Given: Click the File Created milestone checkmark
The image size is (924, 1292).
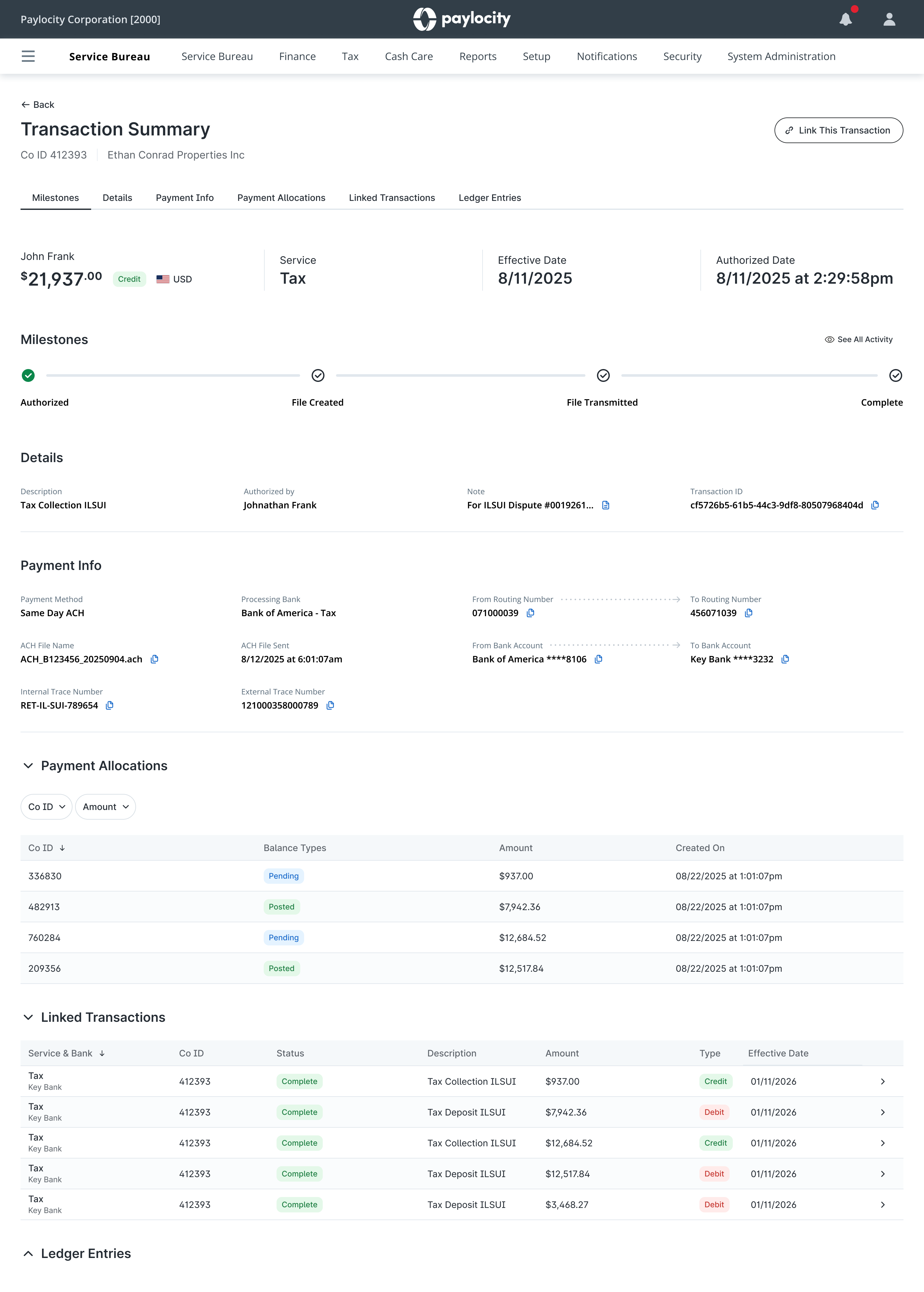Looking at the screenshot, I should coord(318,376).
